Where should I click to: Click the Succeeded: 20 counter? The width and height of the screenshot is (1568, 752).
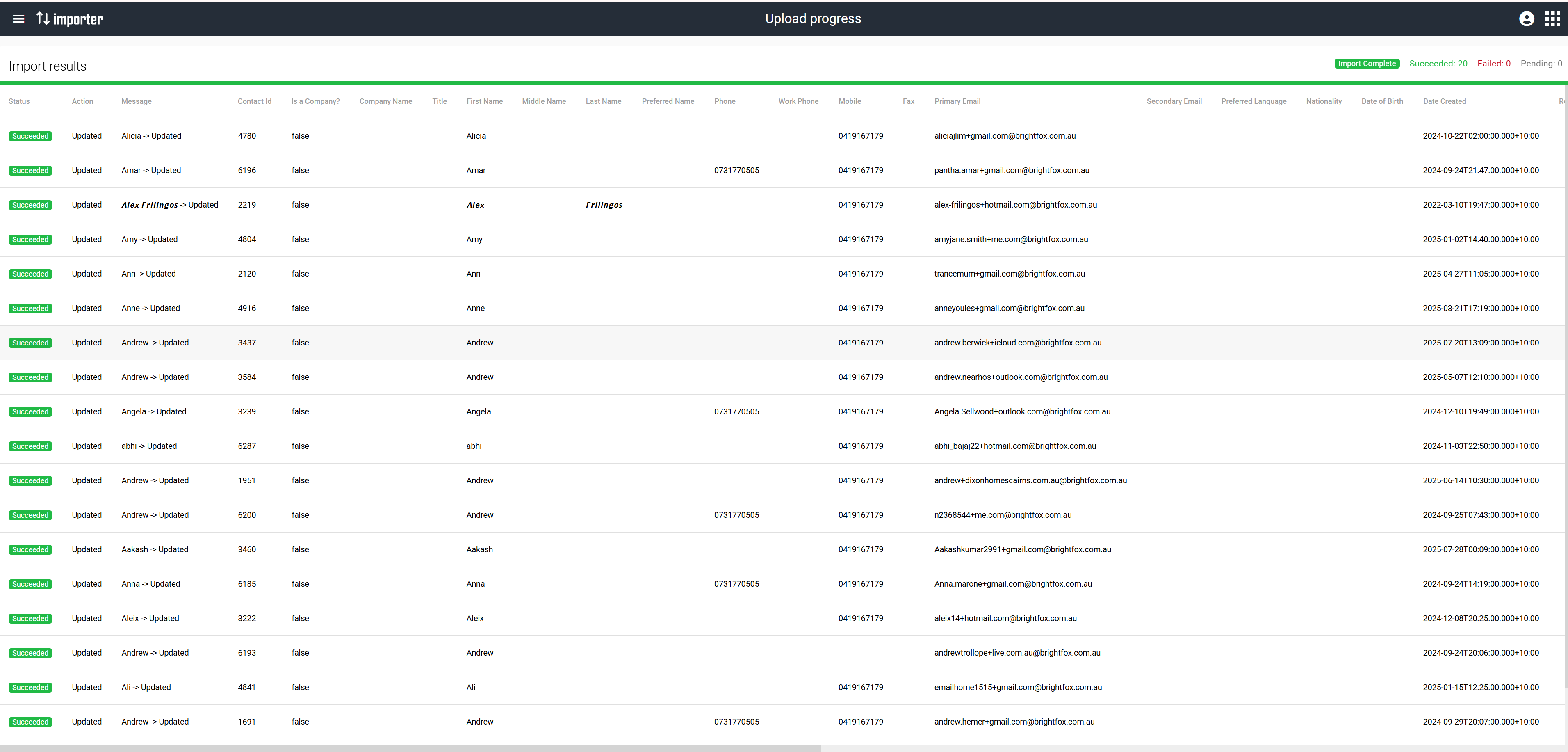[1438, 63]
